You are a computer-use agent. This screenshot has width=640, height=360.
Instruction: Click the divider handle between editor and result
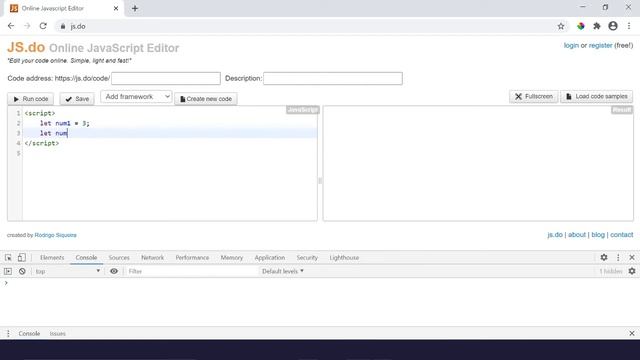(x=320, y=180)
